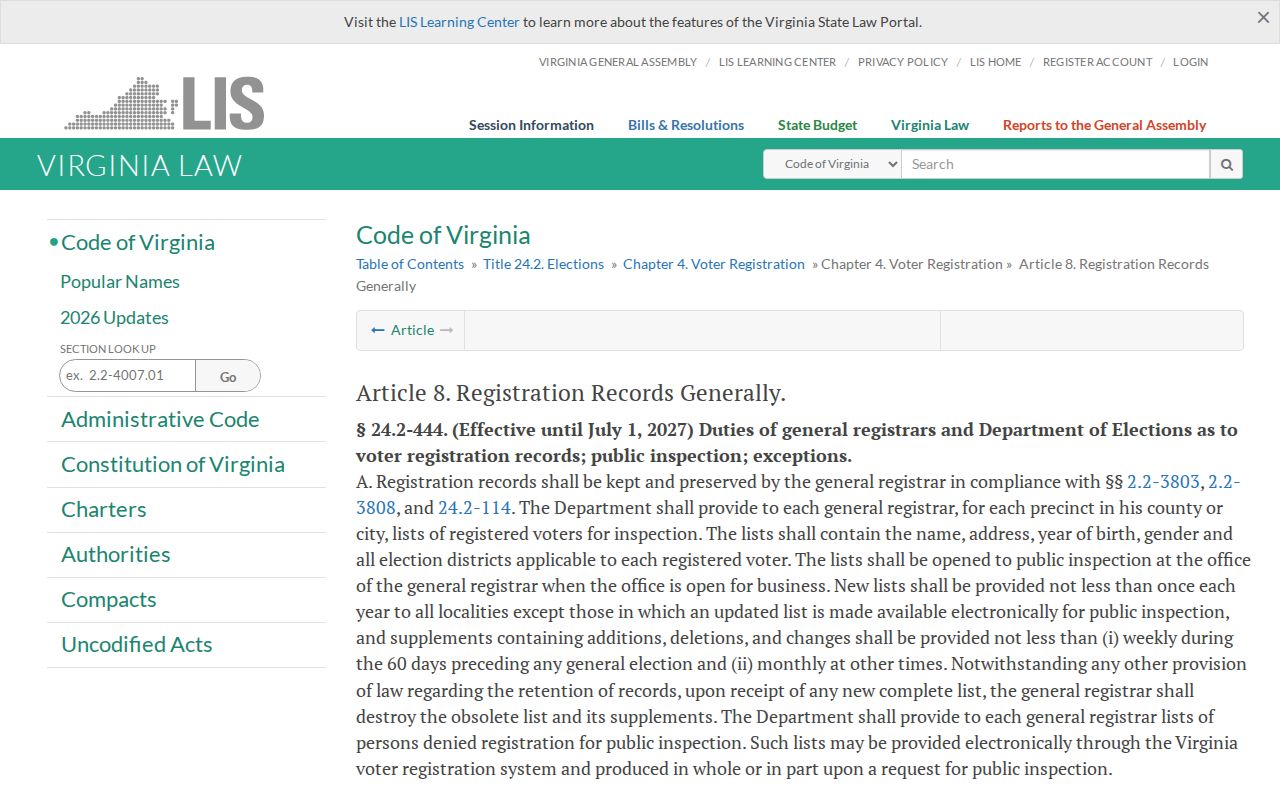Open the Session Information menu
This screenshot has width=1280, height=800.
click(531, 125)
